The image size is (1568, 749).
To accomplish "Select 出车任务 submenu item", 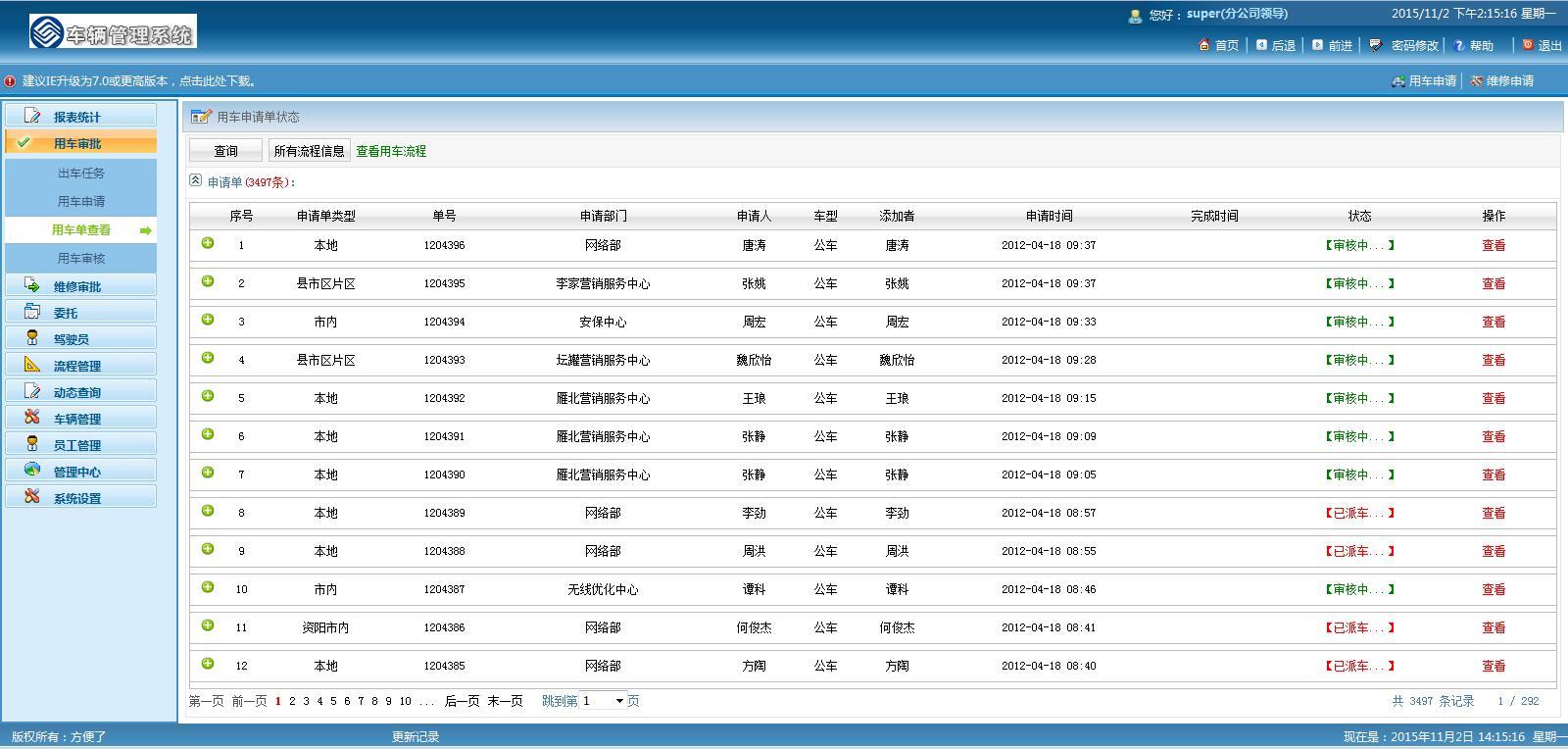I will pyautogui.click(x=81, y=174).
